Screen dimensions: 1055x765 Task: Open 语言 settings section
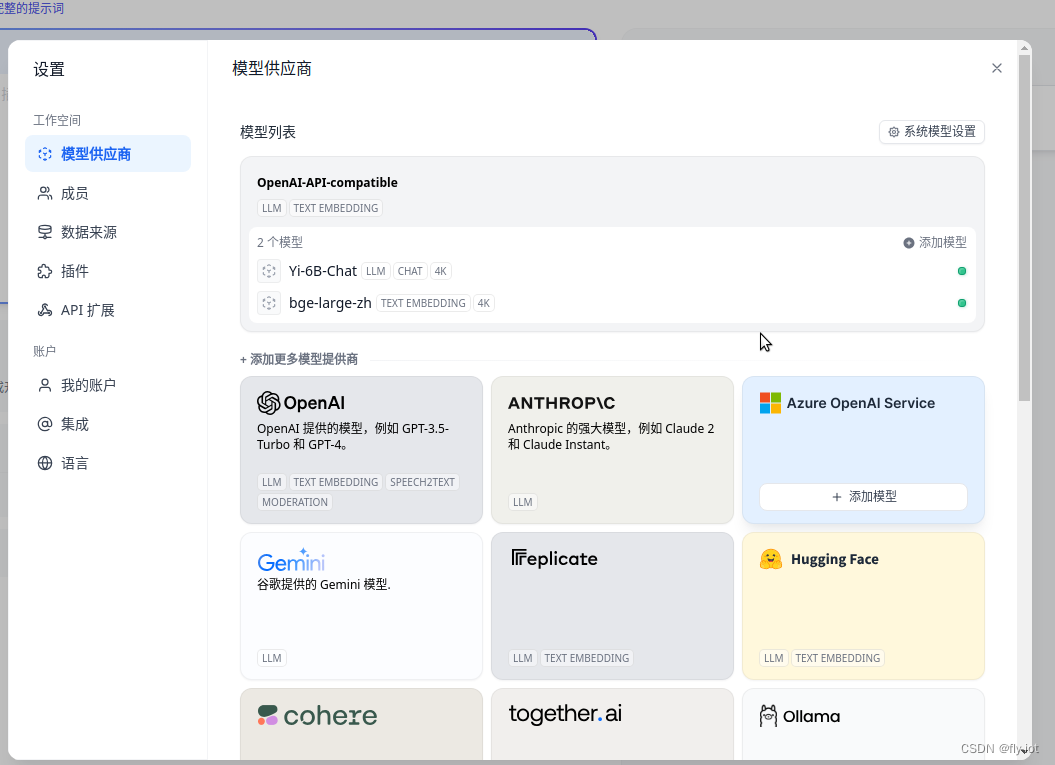coord(108,463)
